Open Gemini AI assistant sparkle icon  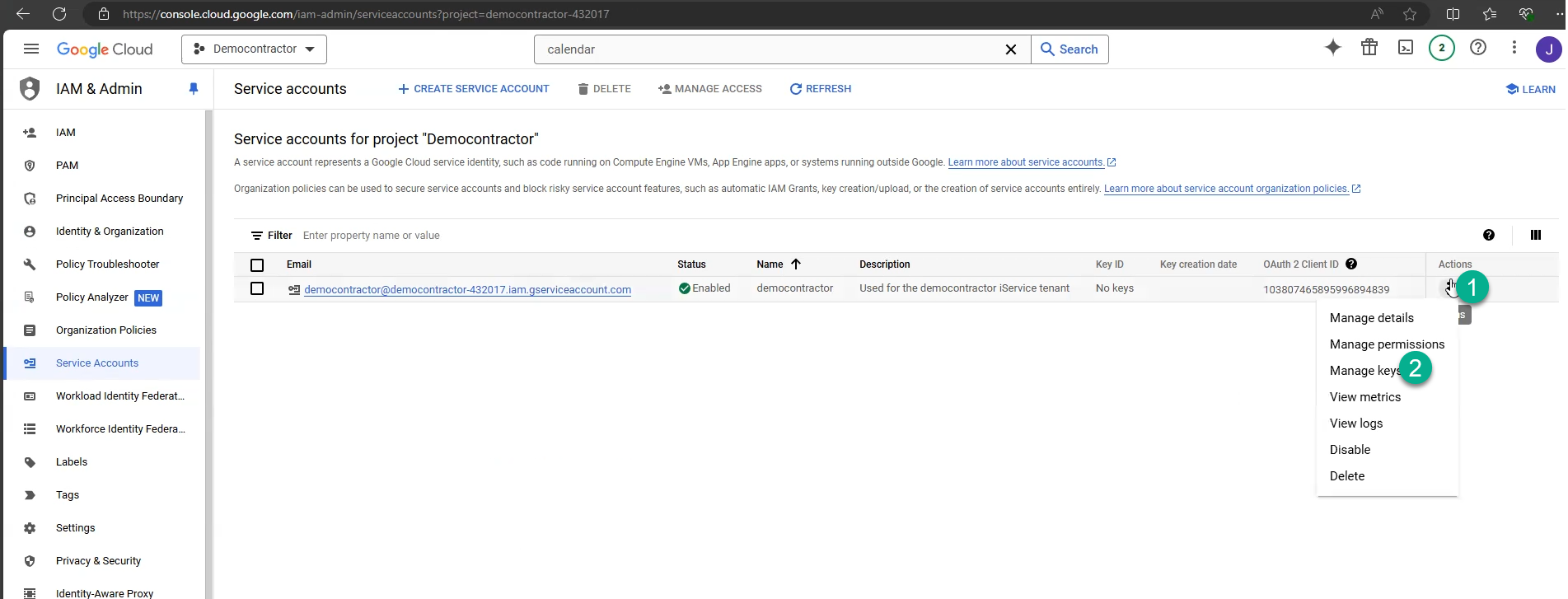pyautogui.click(x=1332, y=48)
